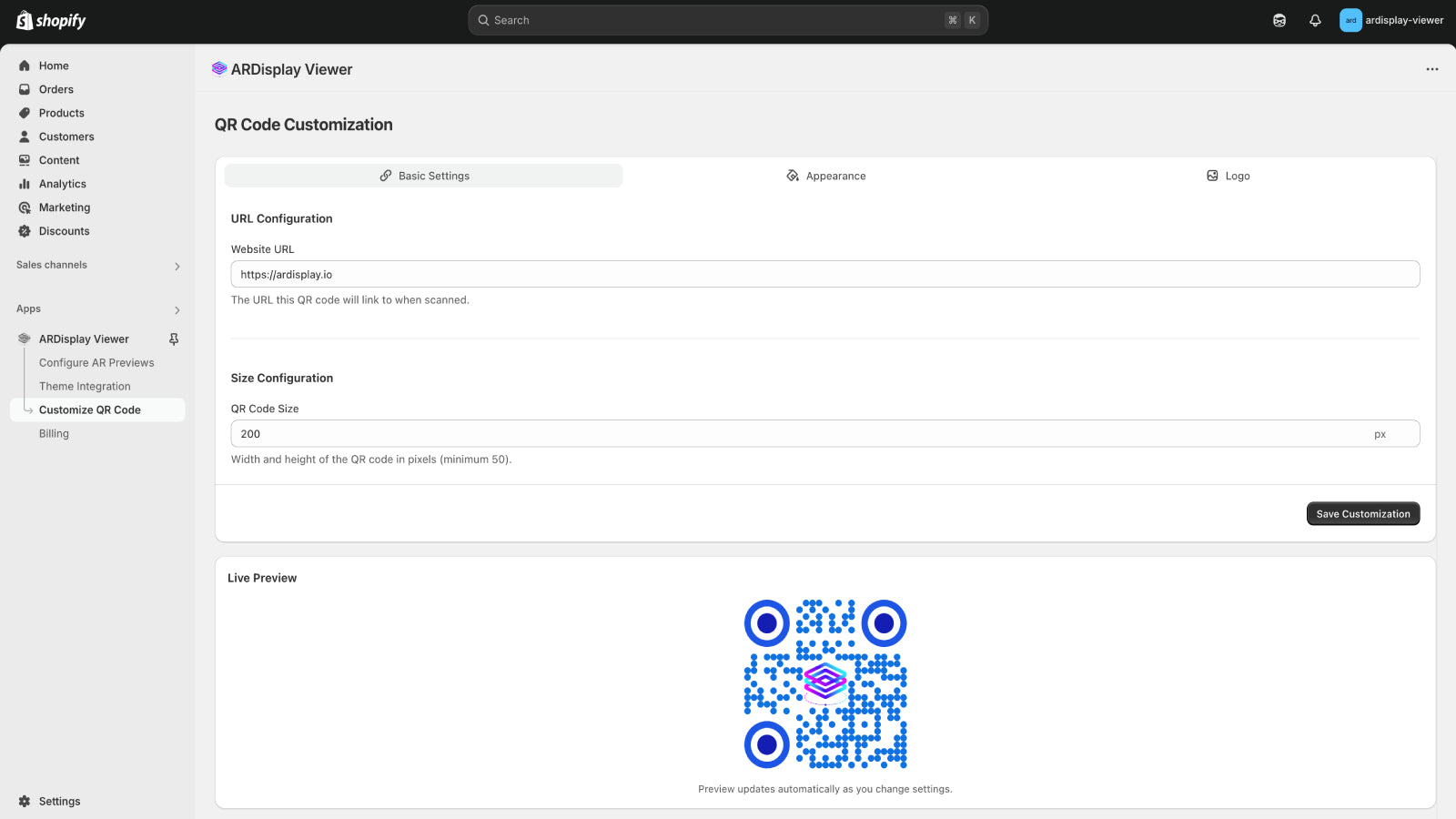This screenshot has width=1456, height=819.
Task: Switch to the Logo tab
Action: (x=1228, y=176)
